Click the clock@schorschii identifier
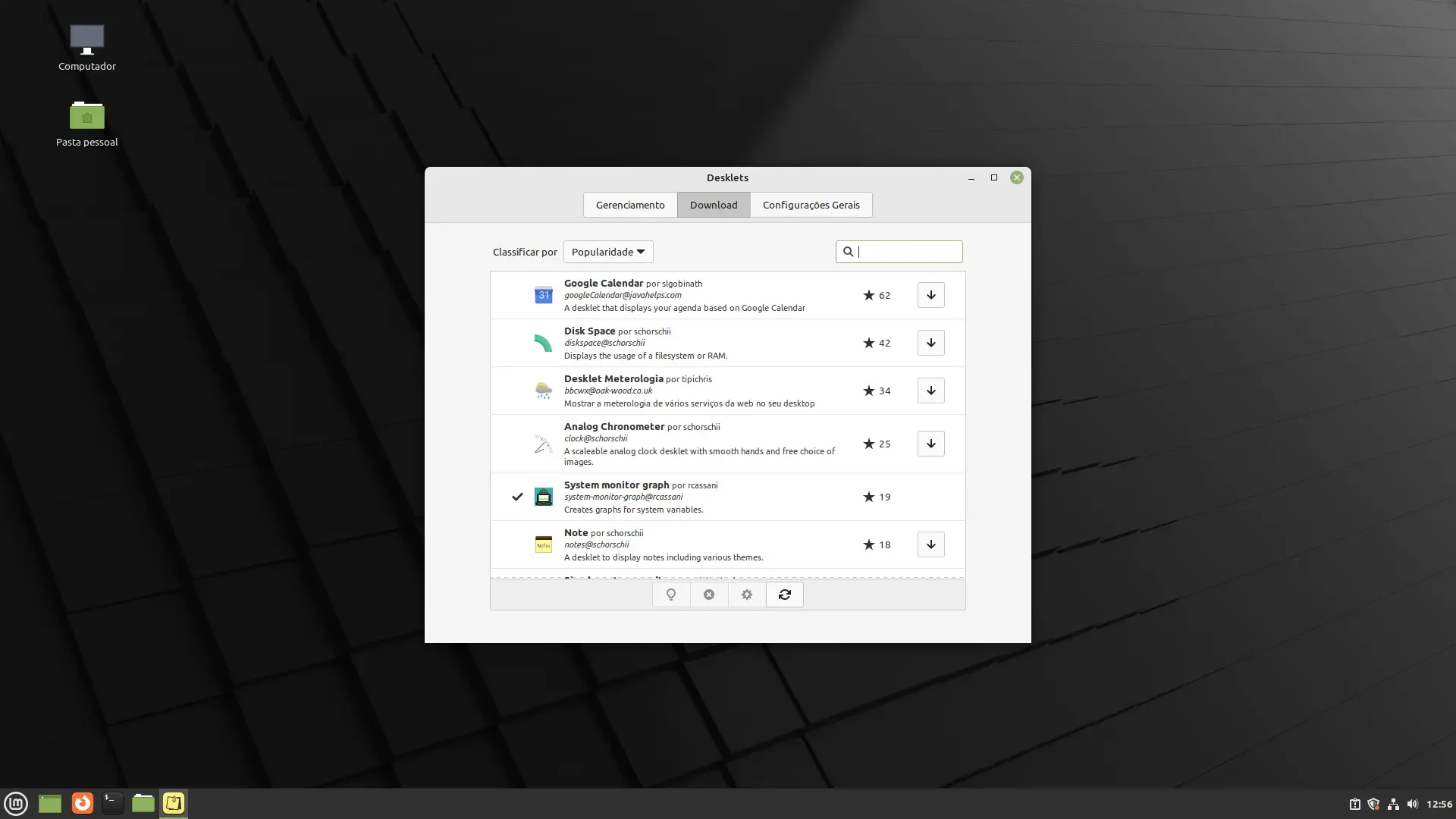This screenshot has width=1456, height=819. (x=596, y=438)
